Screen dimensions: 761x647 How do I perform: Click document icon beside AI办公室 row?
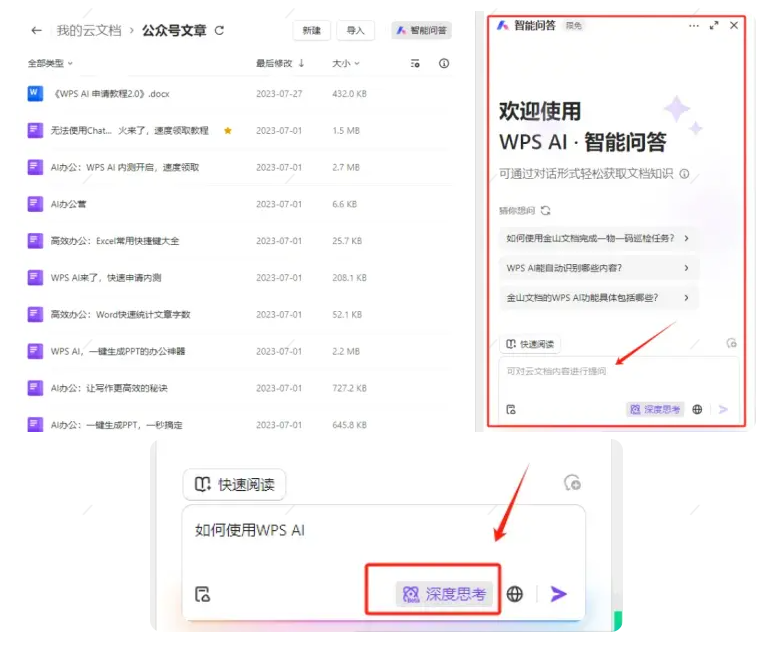click(x=35, y=204)
